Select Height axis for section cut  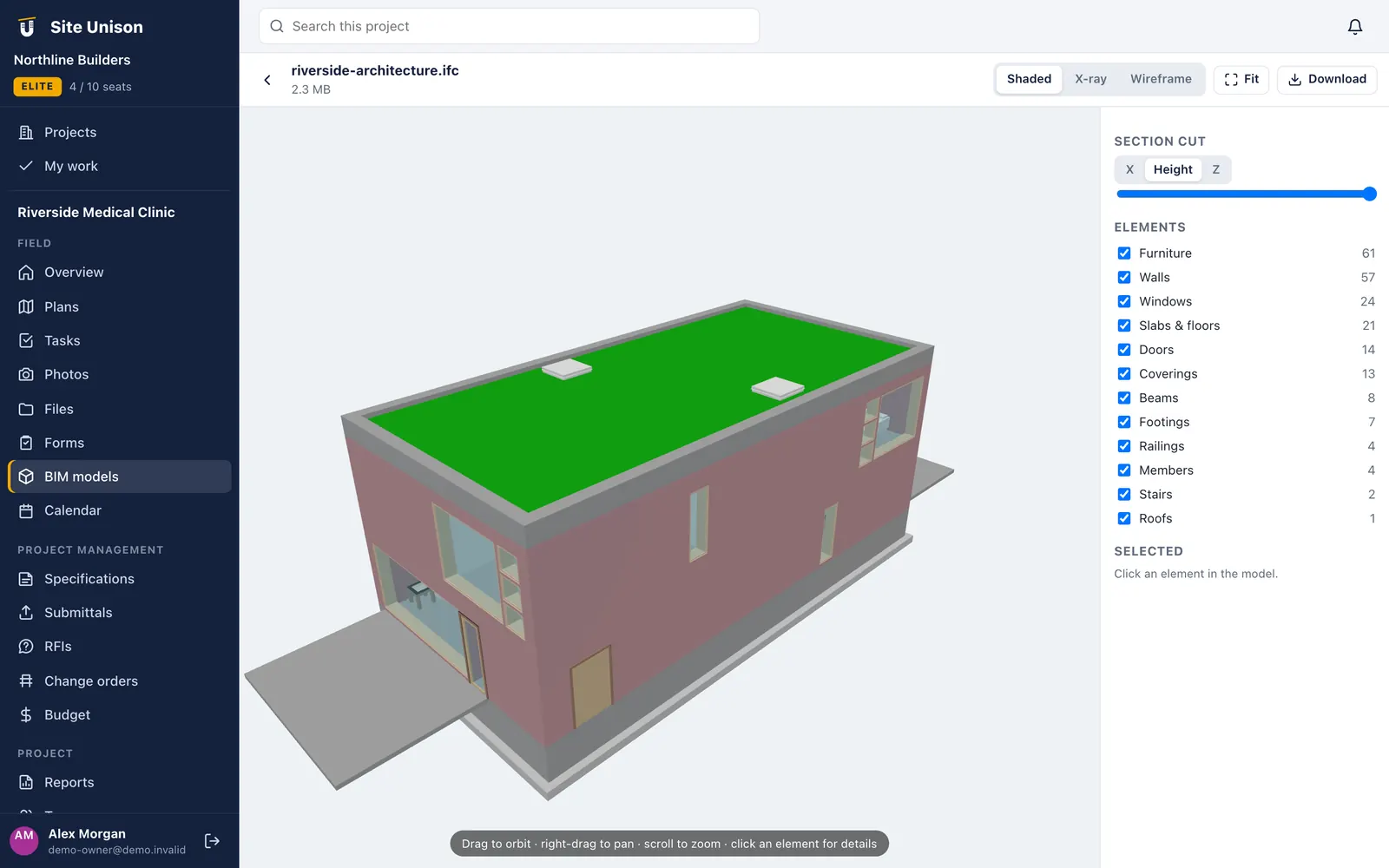click(1173, 169)
